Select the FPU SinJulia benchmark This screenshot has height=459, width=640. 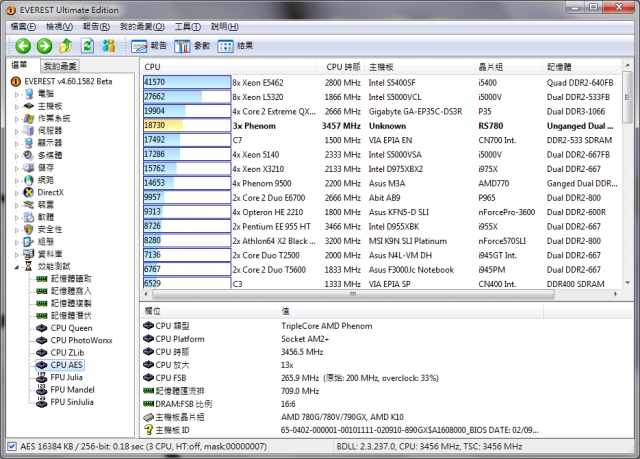72,402
